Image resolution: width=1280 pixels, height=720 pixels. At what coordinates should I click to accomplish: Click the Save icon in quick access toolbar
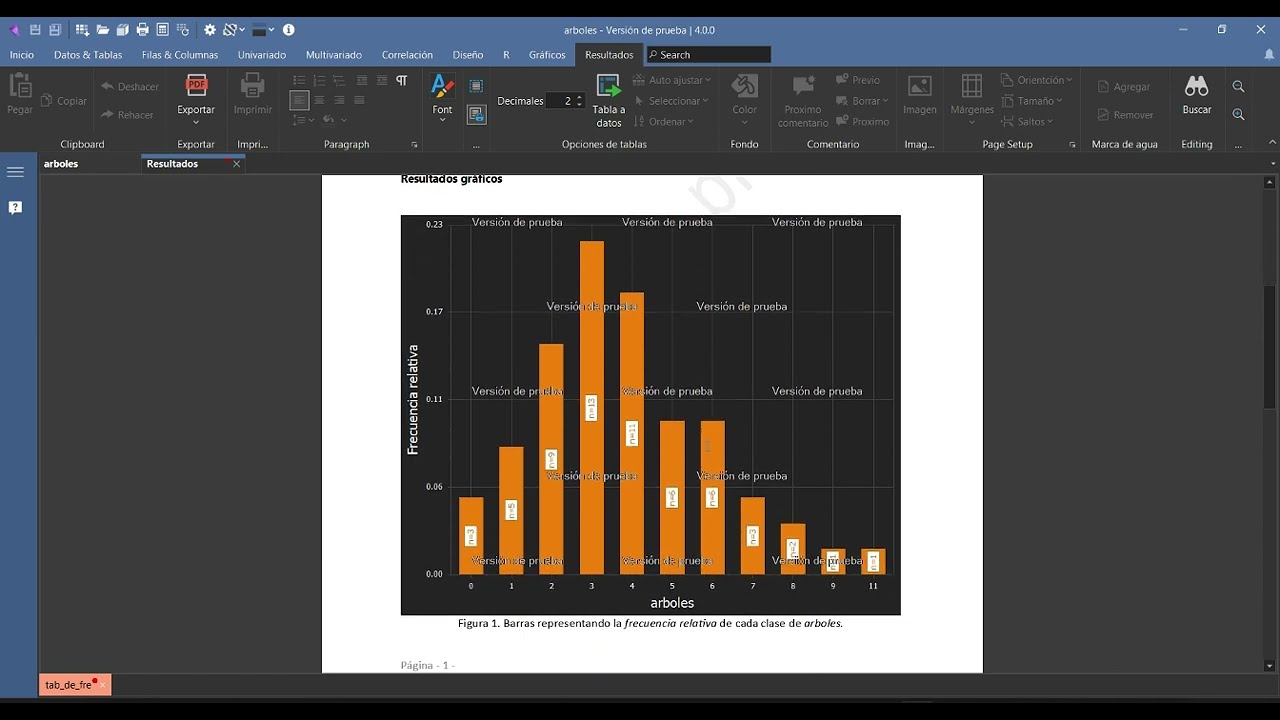click(36, 30)
